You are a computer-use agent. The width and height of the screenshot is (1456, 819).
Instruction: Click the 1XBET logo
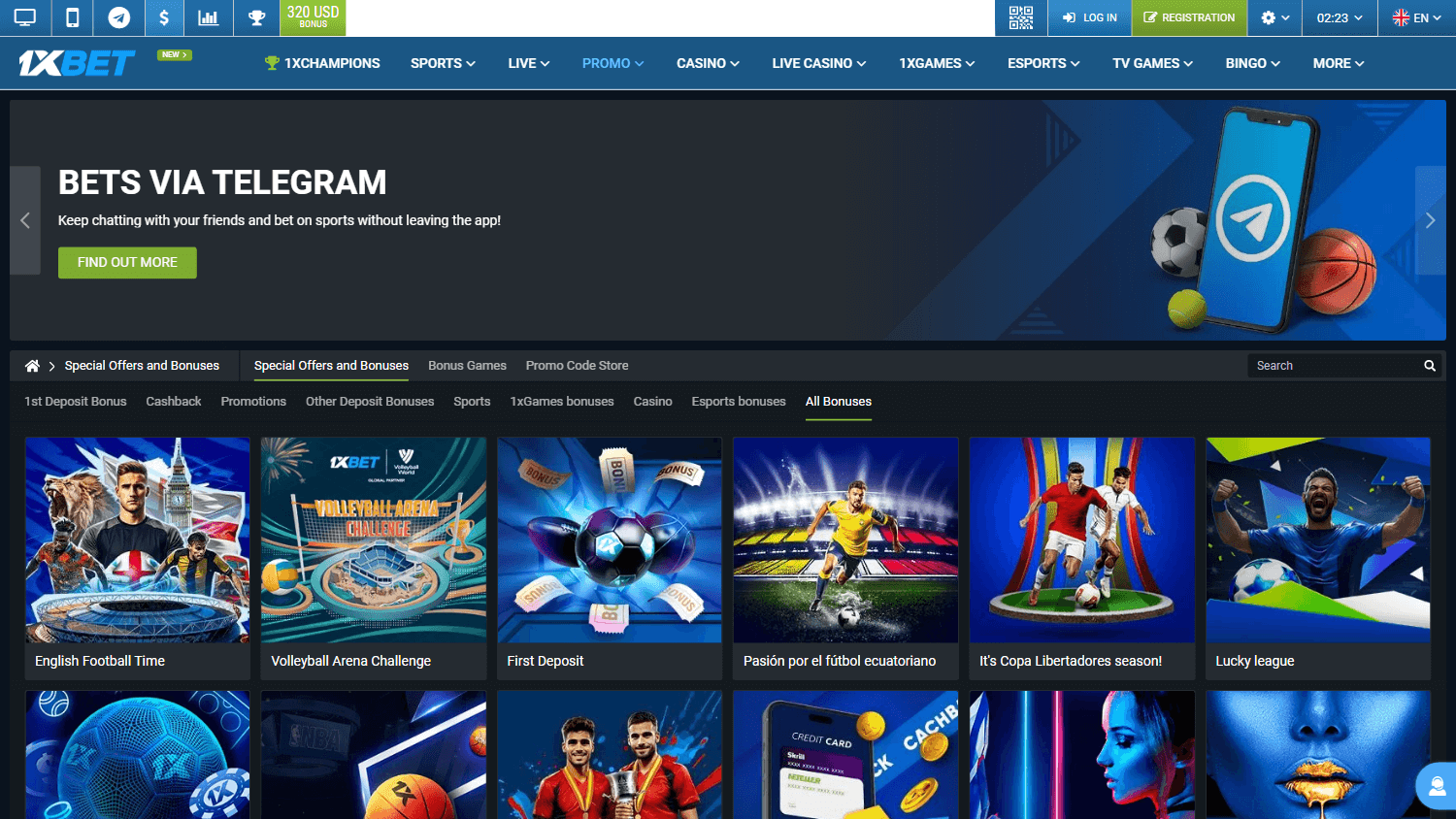tap(77, 63)
